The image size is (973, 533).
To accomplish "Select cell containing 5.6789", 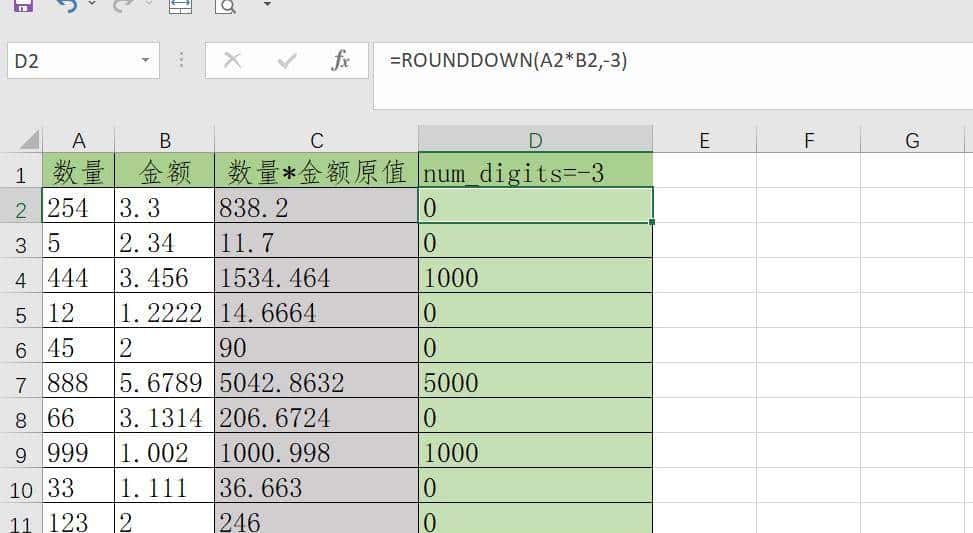I will (x=164, y=380).
